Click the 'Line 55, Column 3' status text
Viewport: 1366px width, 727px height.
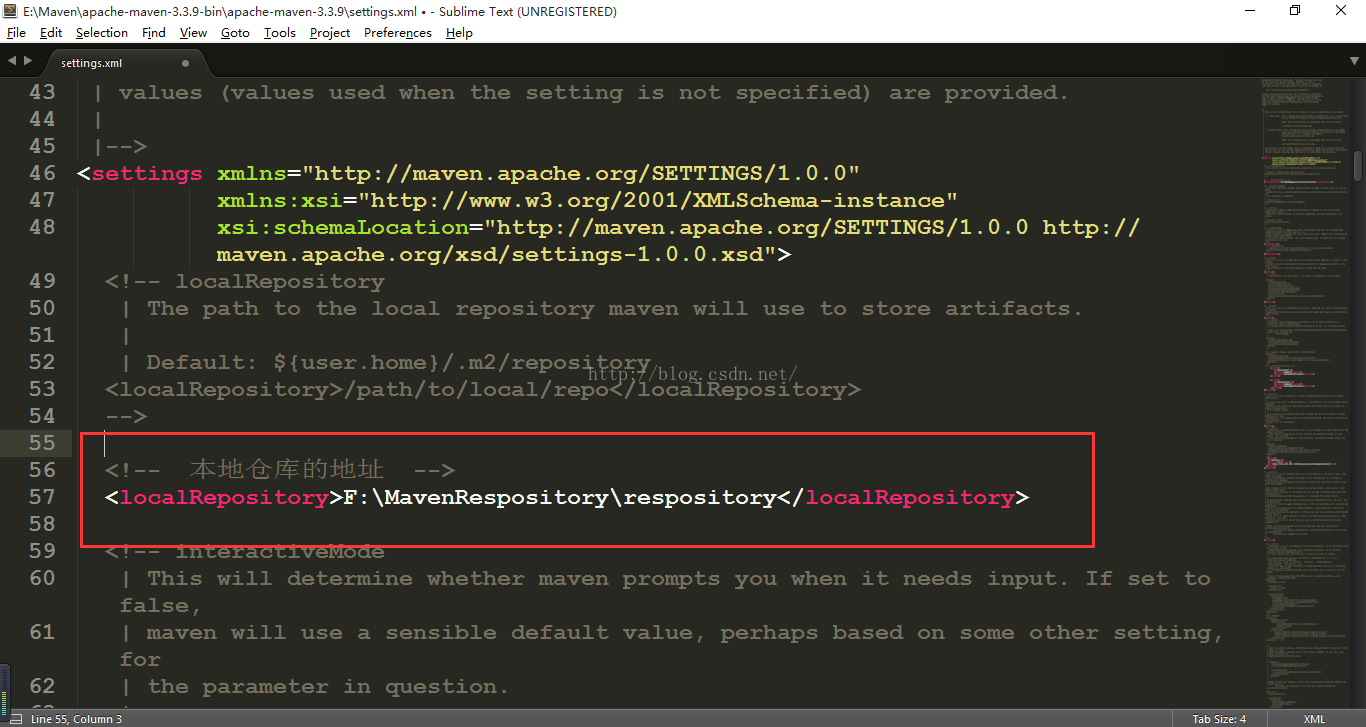[77, 718]
